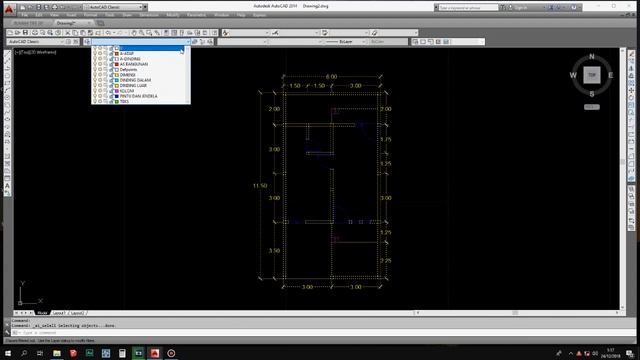The image size is (640, 360).
Task: Open the WCS dropdown below ViewCube
Action: (592, 107)
